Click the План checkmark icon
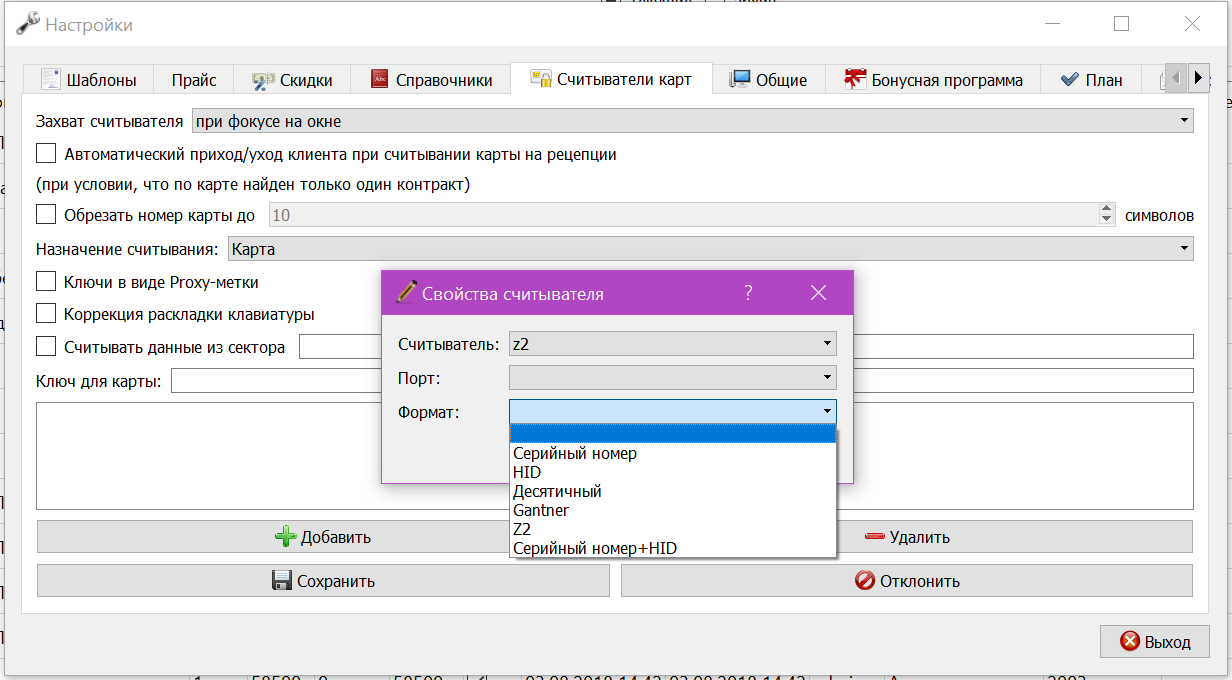Image resolution: width=1232 pixels, height=680 pixels. pyautogui.click(x=1069, y=80)
